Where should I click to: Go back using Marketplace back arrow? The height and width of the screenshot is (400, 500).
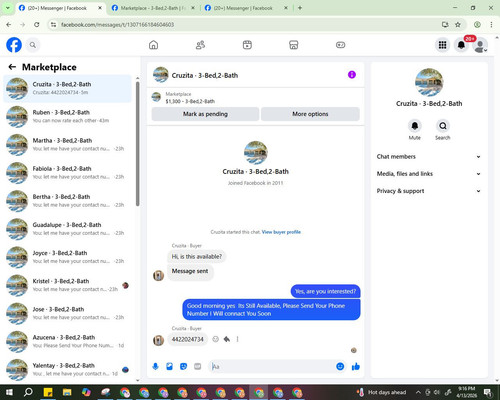tap(12, 67)
